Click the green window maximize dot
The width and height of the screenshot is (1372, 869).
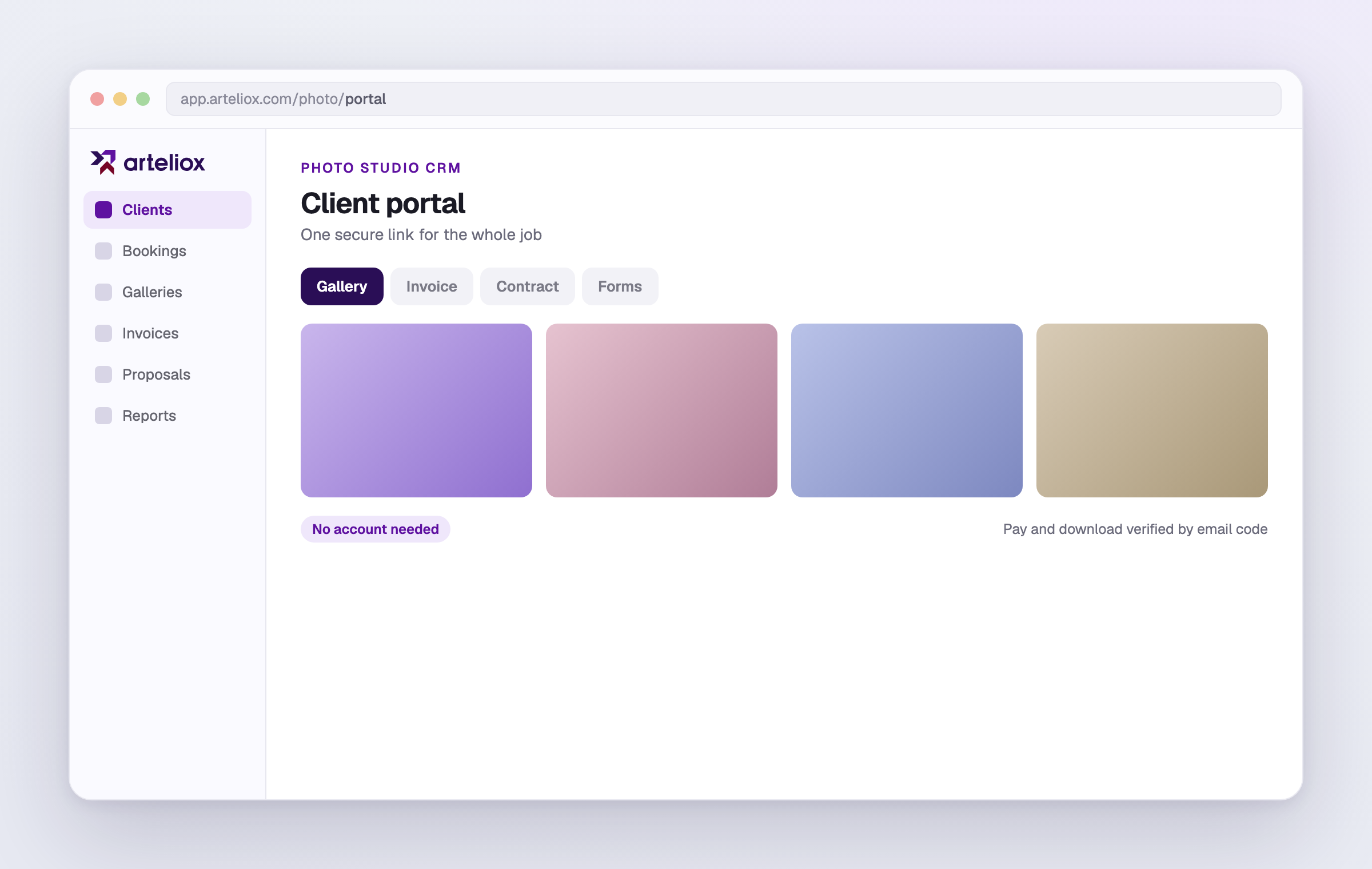click(x=143, y=99)
